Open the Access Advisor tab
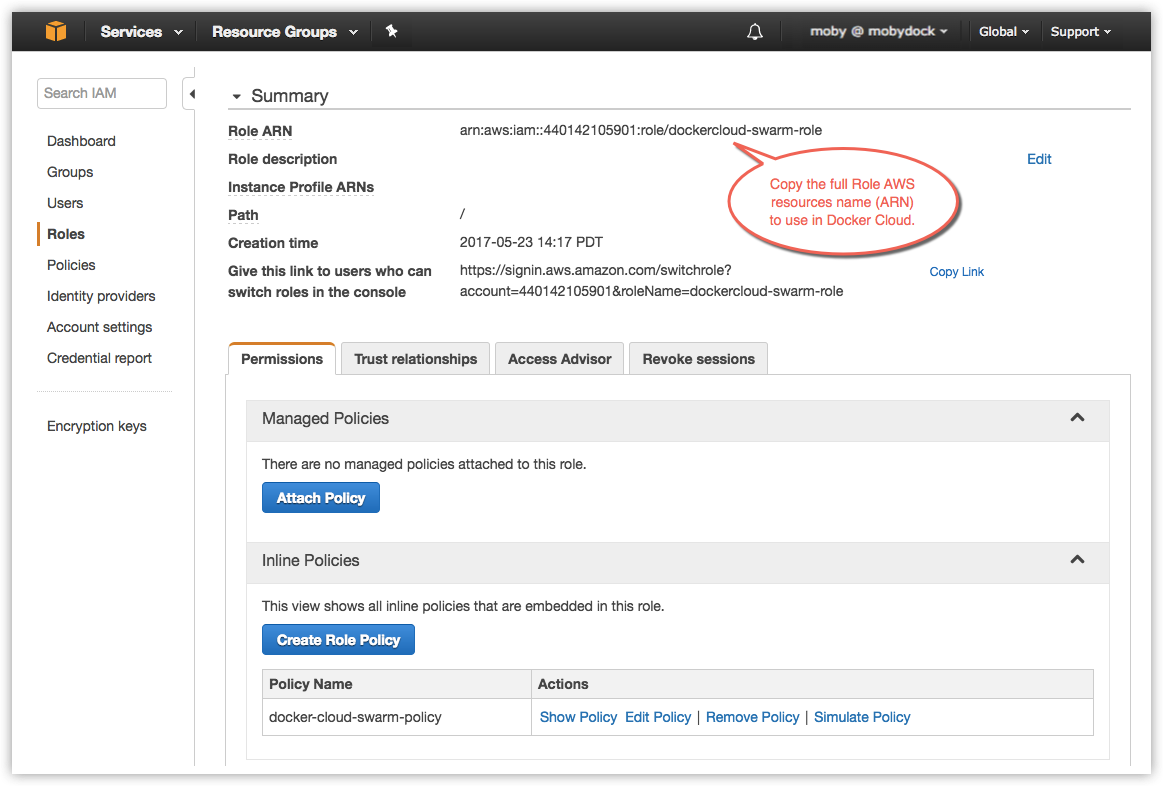 tap(559, 358)
